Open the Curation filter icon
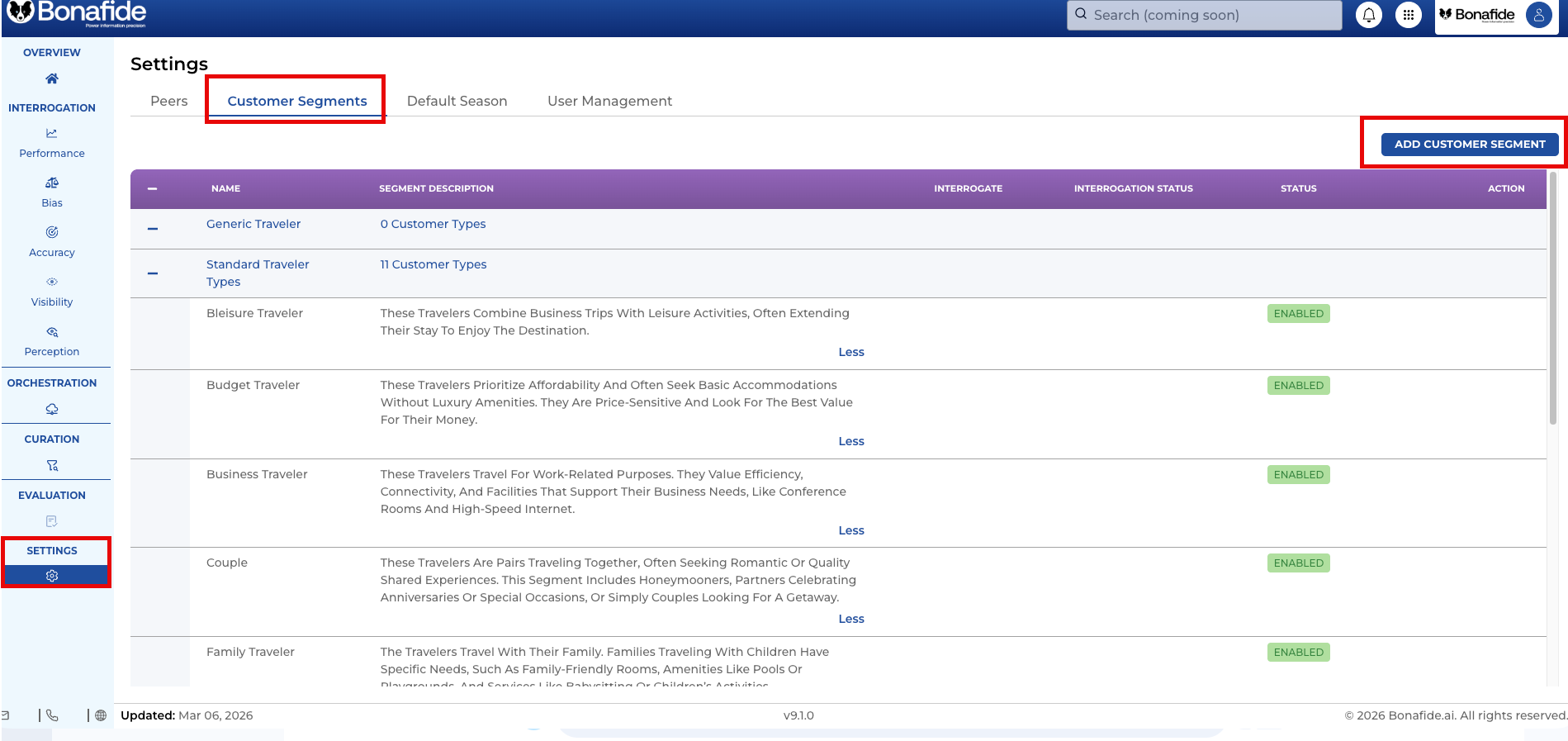1568x741 pixels. click(52, 465)
